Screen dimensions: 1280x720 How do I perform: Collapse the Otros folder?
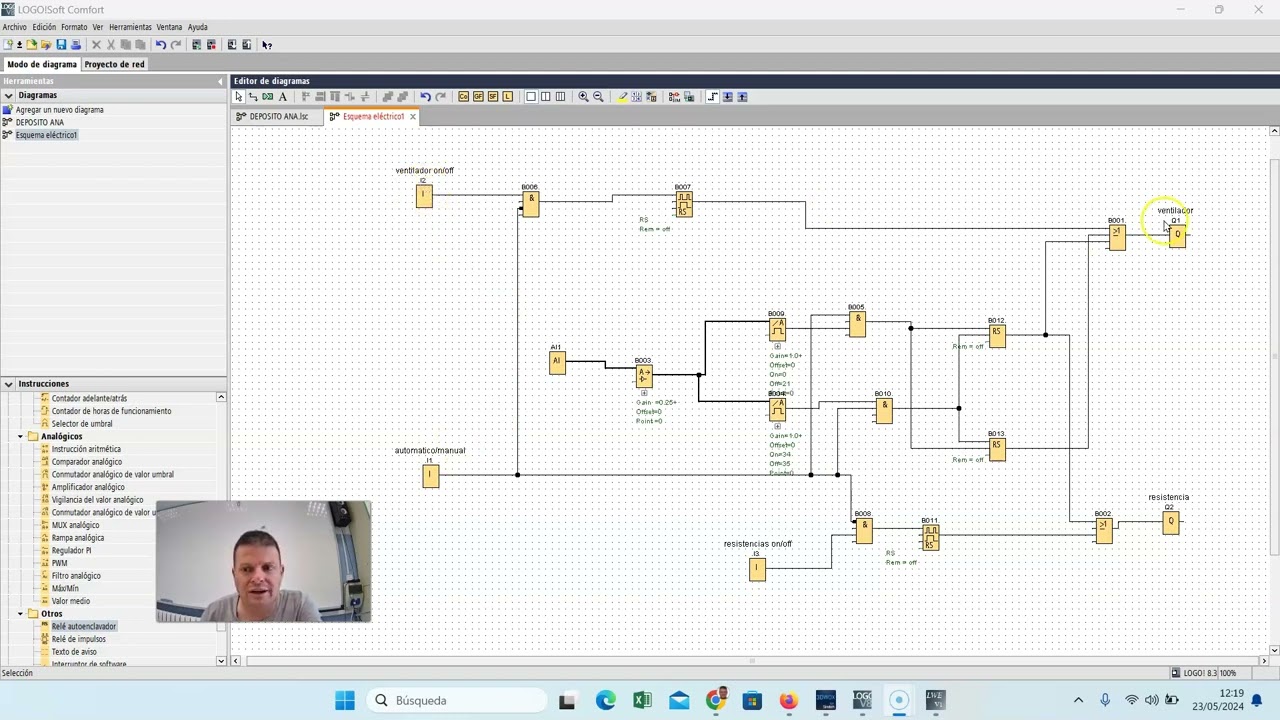(x=20, y=614)
